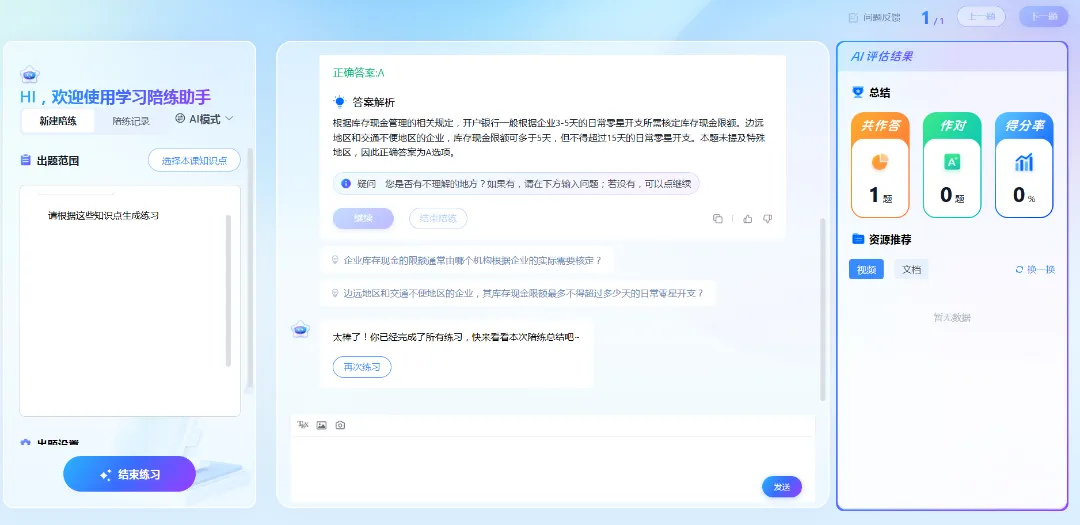Switch to the 陪练记录 tab

(131, 121)
